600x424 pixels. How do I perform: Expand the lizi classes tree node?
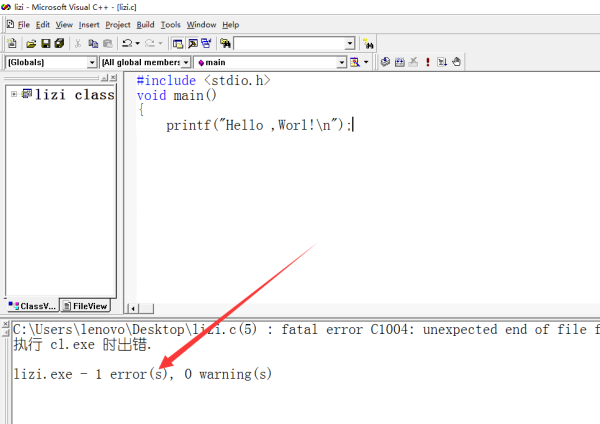tap(14, 95)
